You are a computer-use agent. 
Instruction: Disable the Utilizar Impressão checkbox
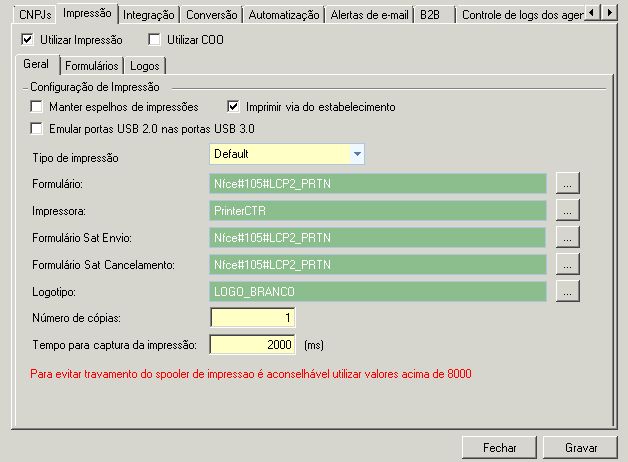click(27, 40)
